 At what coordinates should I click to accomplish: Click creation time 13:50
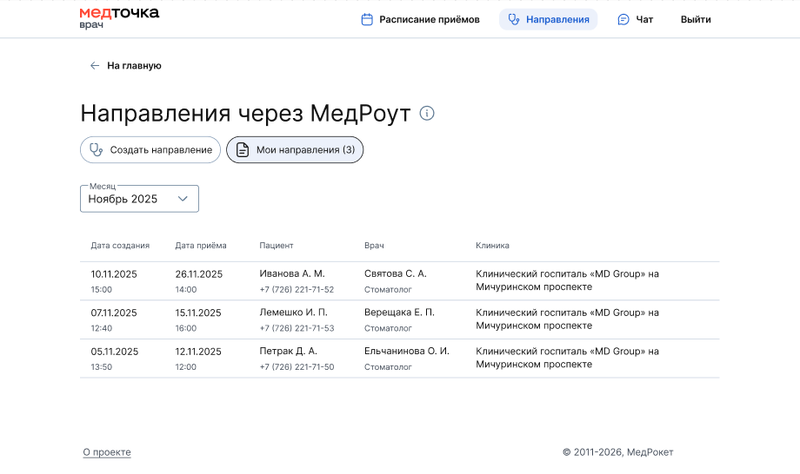pyautogui.click(x=101, y=367)
